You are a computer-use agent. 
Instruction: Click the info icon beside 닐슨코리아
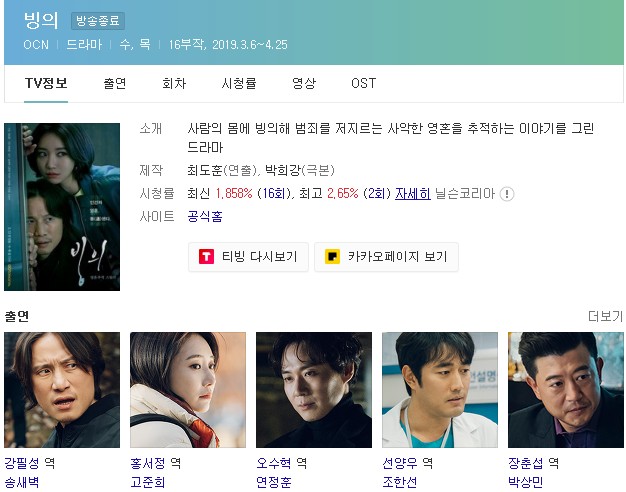(507, 194)
